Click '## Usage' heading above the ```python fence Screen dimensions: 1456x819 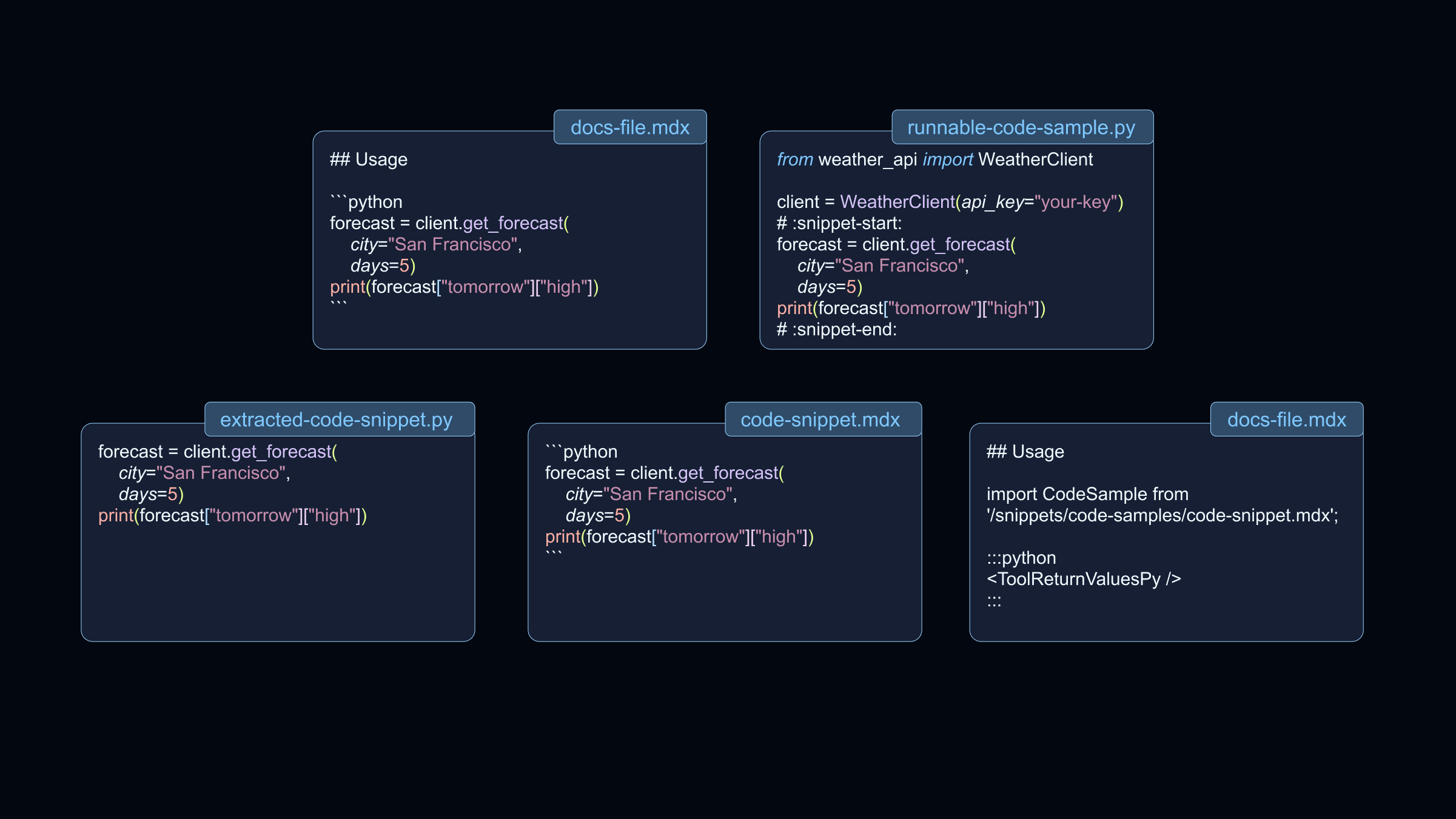tap(368, 159)
